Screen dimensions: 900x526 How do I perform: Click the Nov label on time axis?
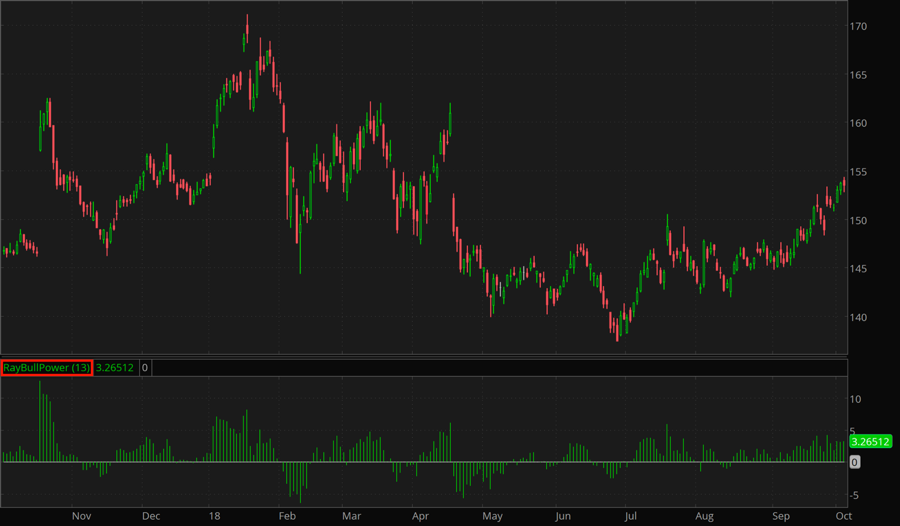point(82,516)
